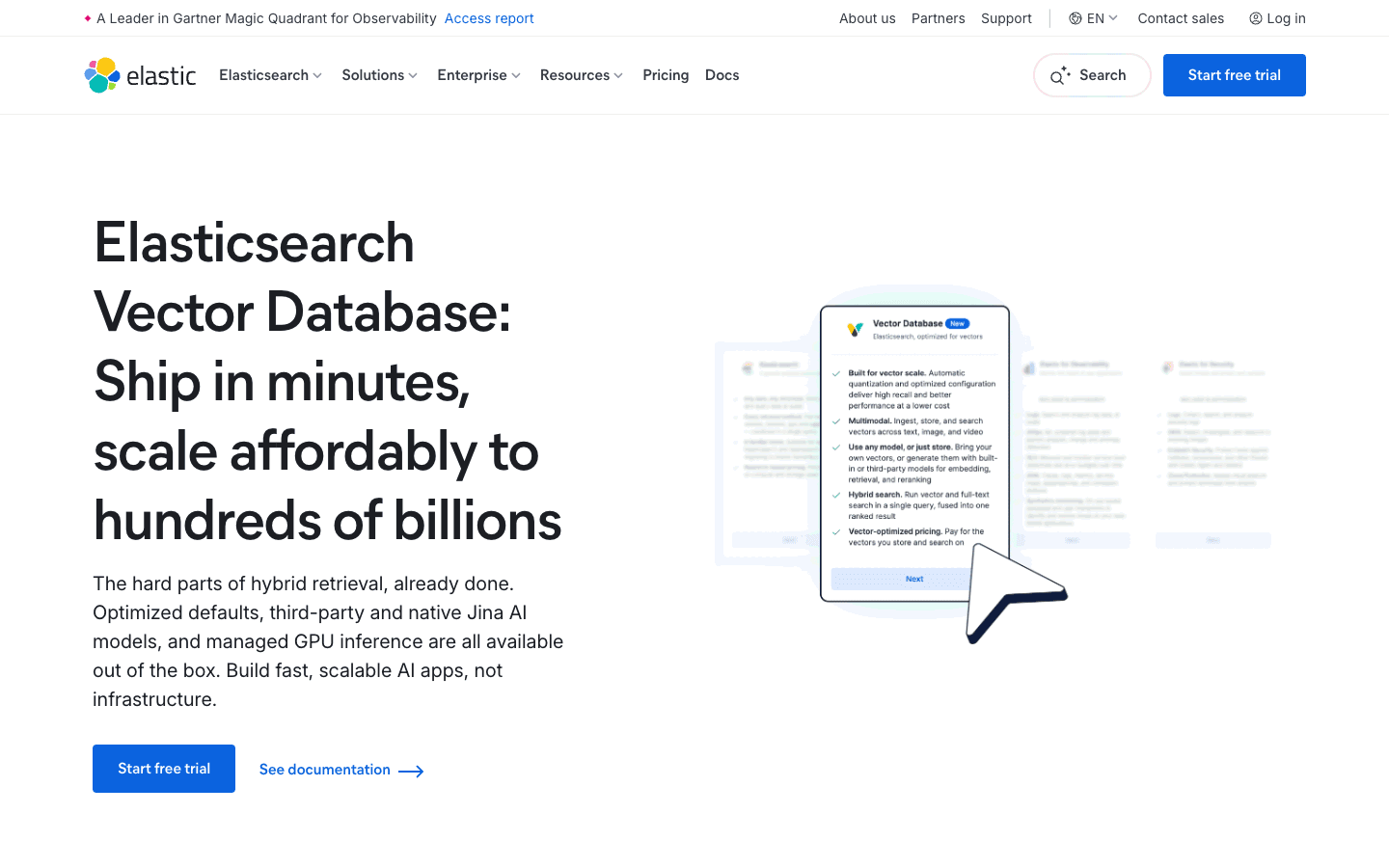Viewport: 1389px width, 868px height.
Task: Expand the Enterprise menu
Action: coord(478,75)
